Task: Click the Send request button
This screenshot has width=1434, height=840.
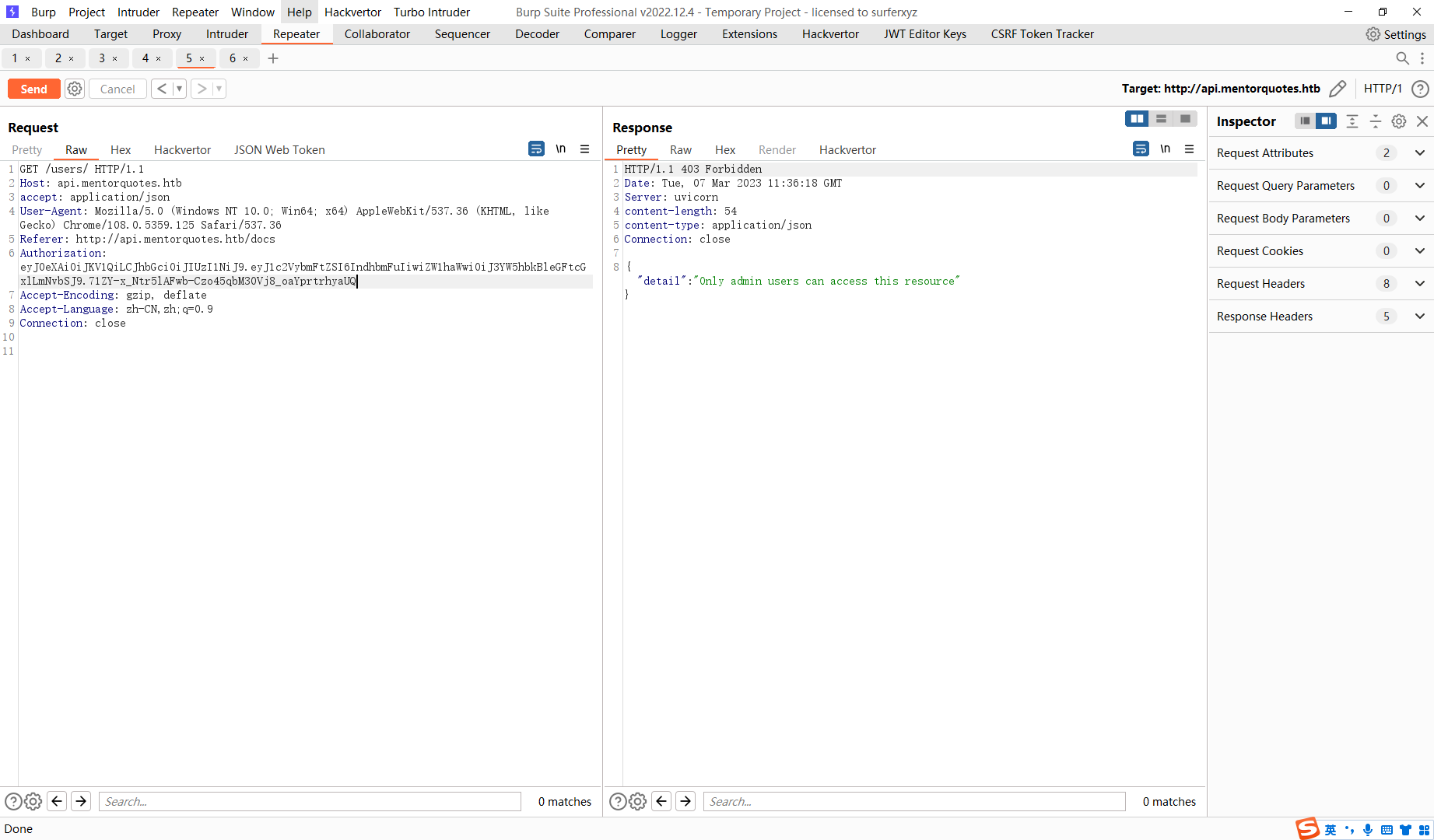Action: coord(34,89)
